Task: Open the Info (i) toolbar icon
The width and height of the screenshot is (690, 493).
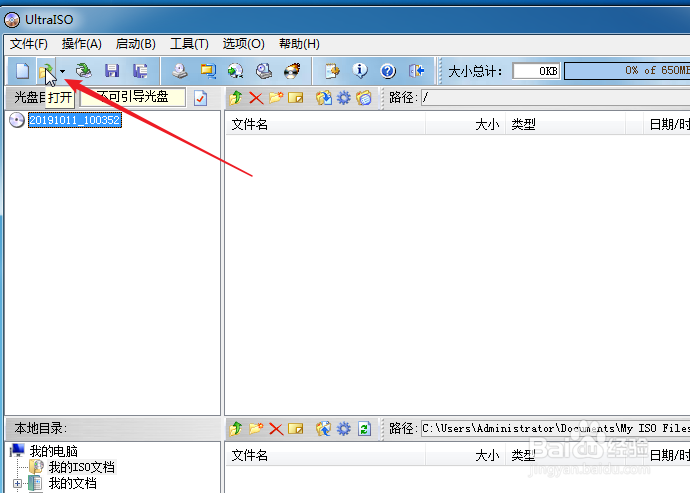Action: coord(360,71)
